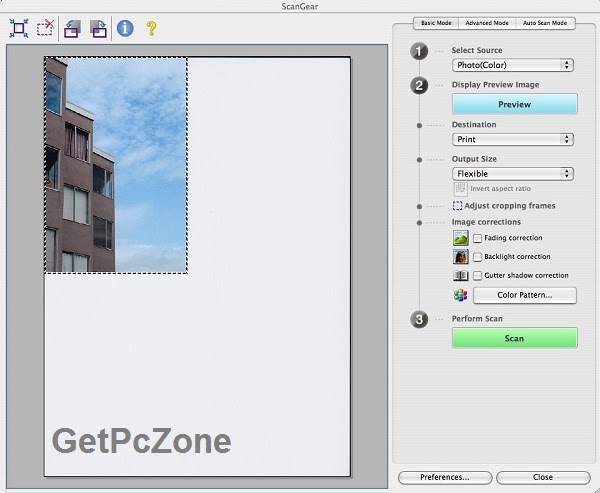600x493 pixels.
Task: Open the Preferences... button
Action: pos(445,477)
